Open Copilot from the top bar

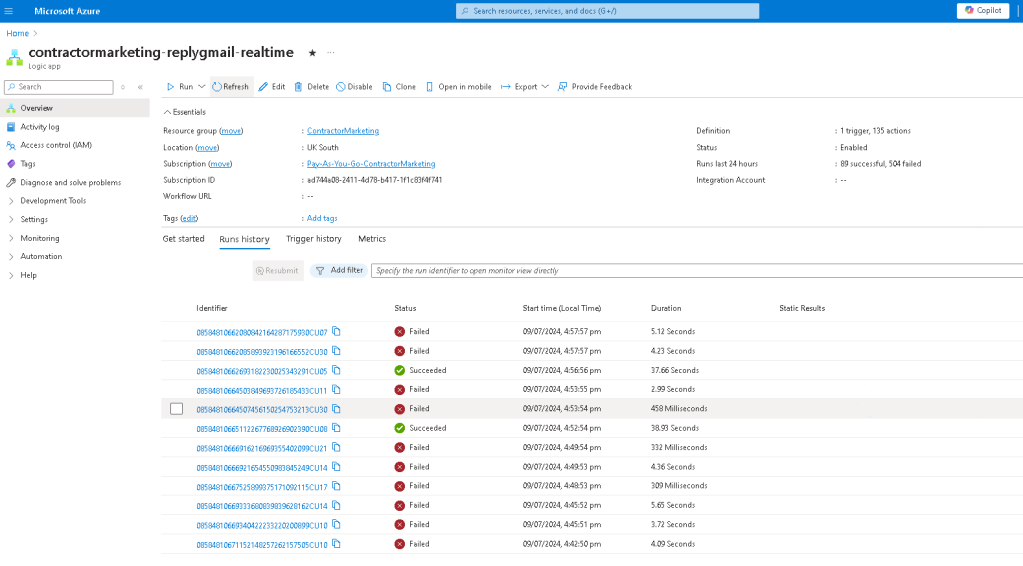coord(983,10)
